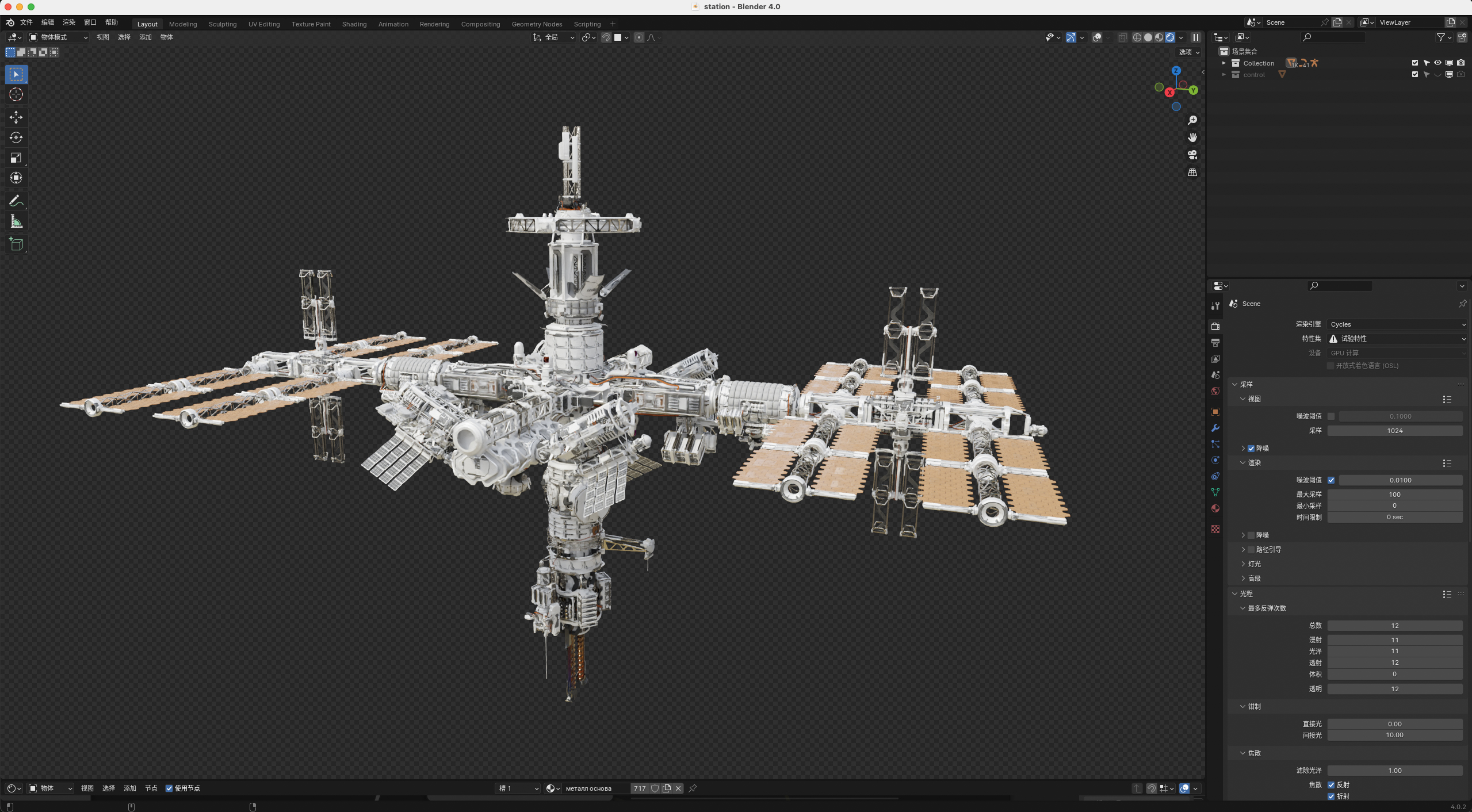
Task: Toggle Collection render camera icon
Action: point(1460,63)
